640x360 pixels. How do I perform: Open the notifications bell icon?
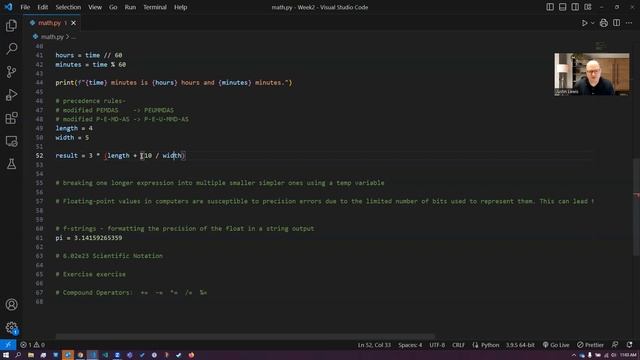click(x=629, y=345)
